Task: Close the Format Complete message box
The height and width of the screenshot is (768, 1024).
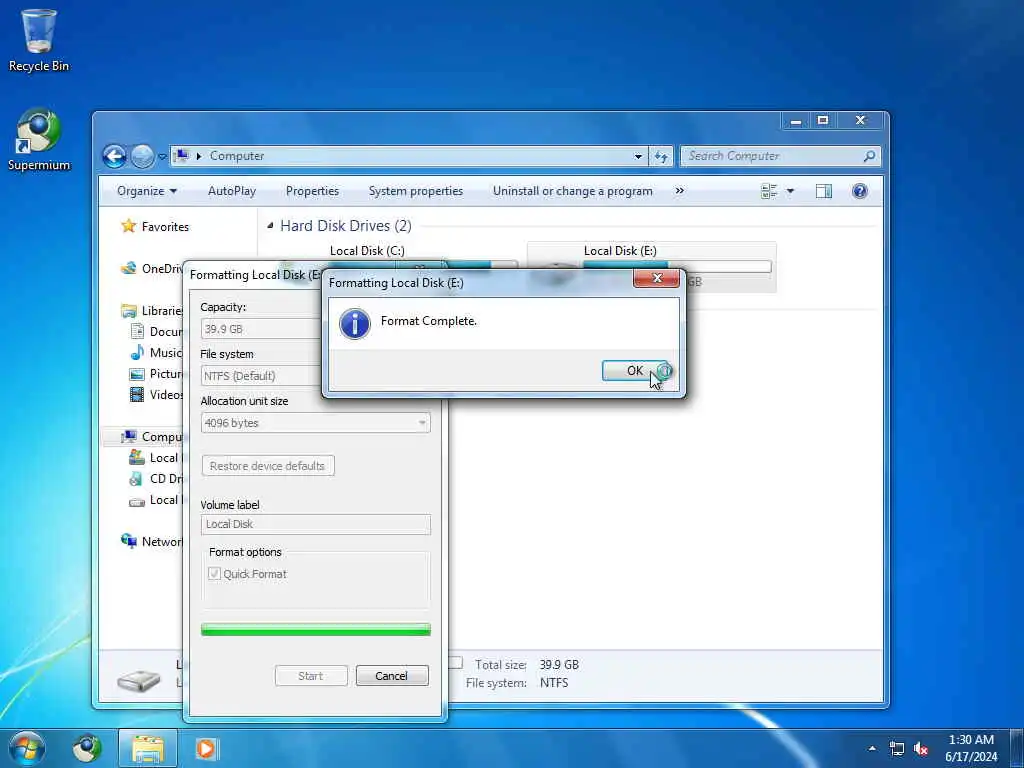Action: pyautogui.click(x=656, y=278)
